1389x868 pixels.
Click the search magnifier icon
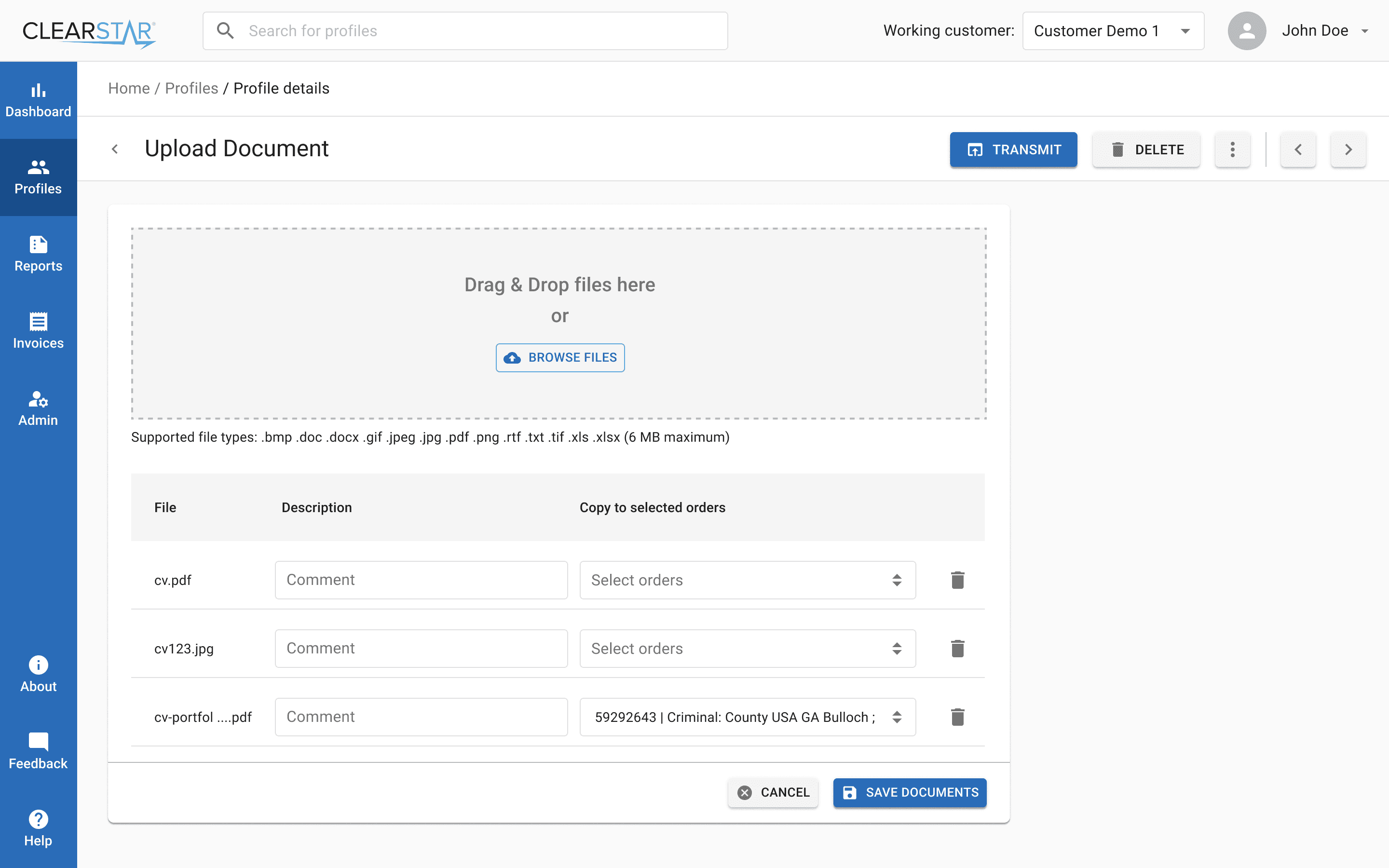tap(225, 31)
